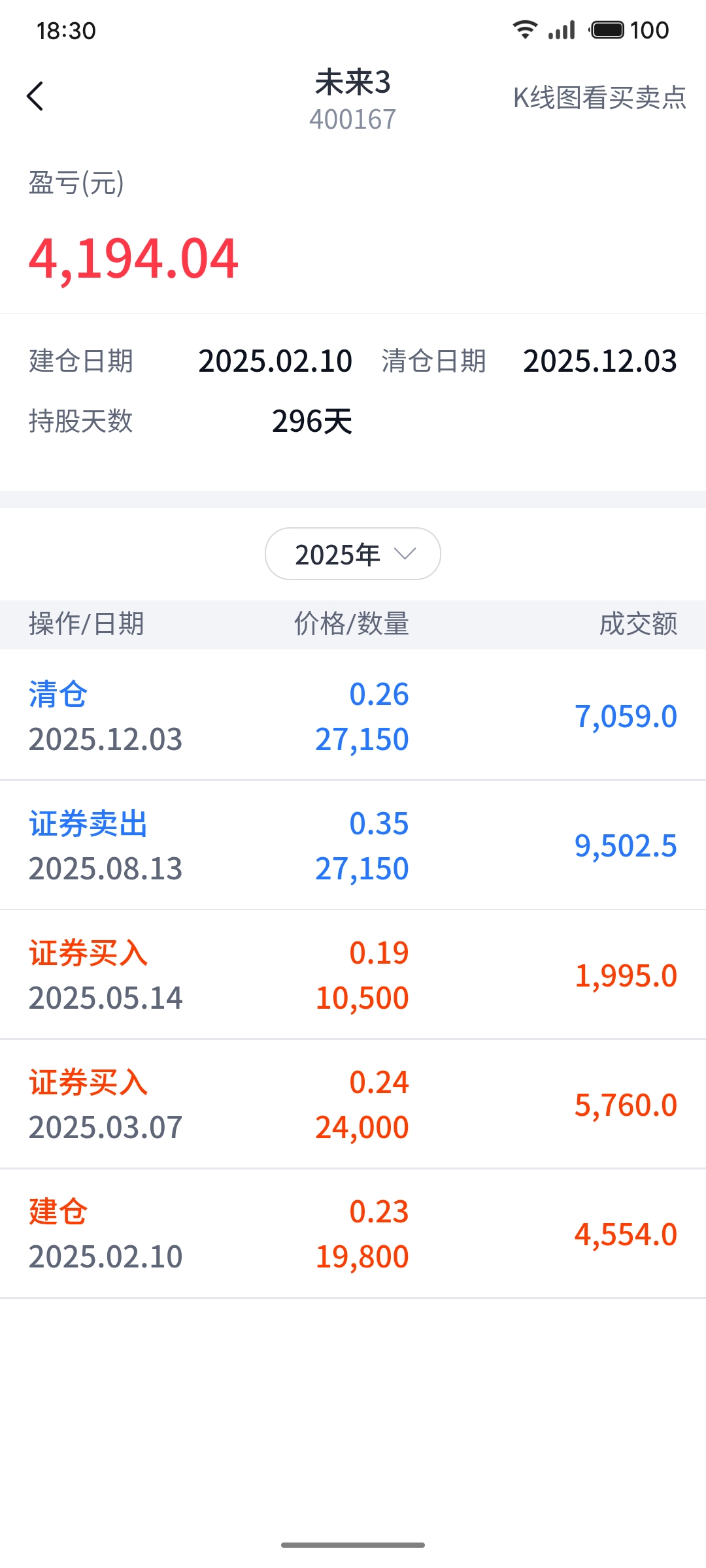Select the 证券卖出 2025.08.13 transaction
706x1568 pixels.
pyautogui.click(x=353, y=845)
